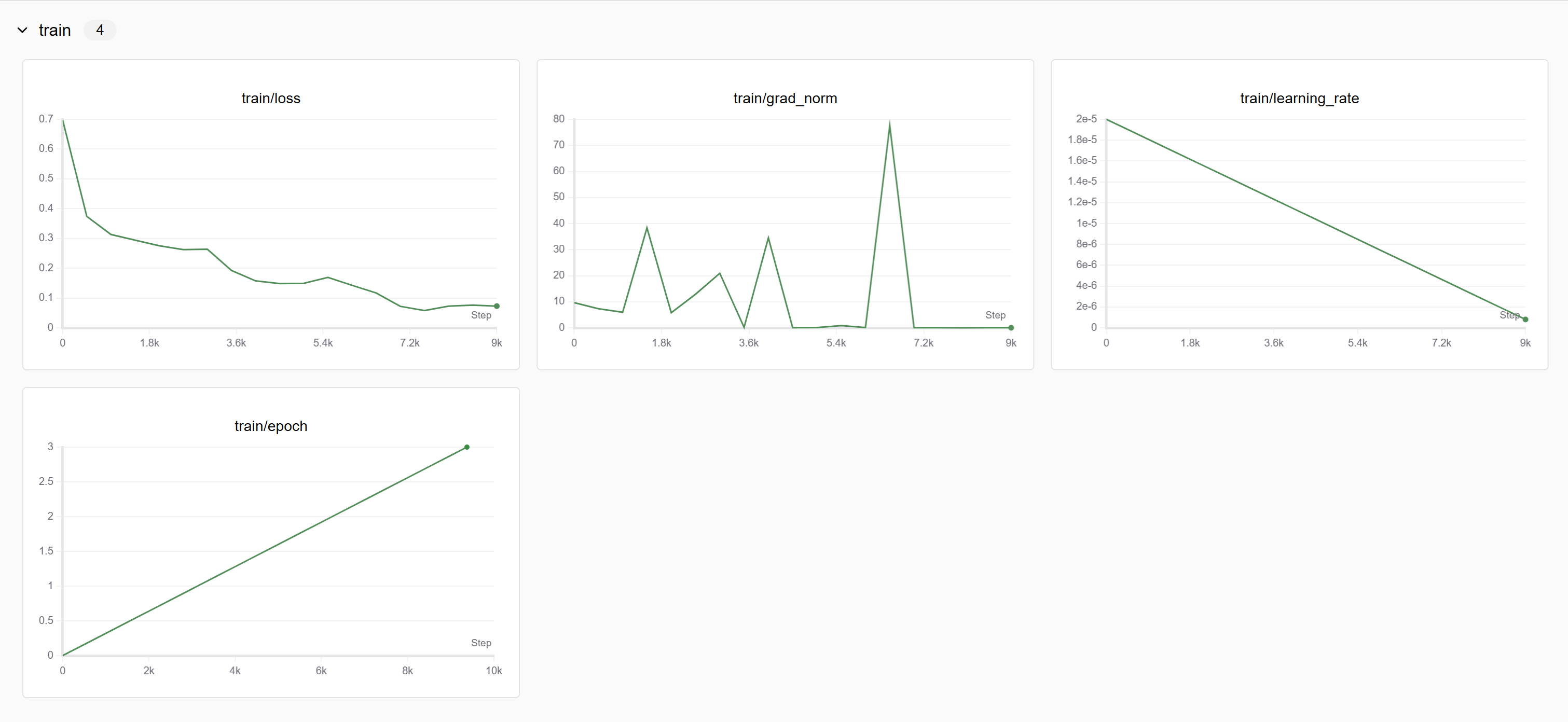Click final data point on train/epoch
1568x722 pixels.
467,447
